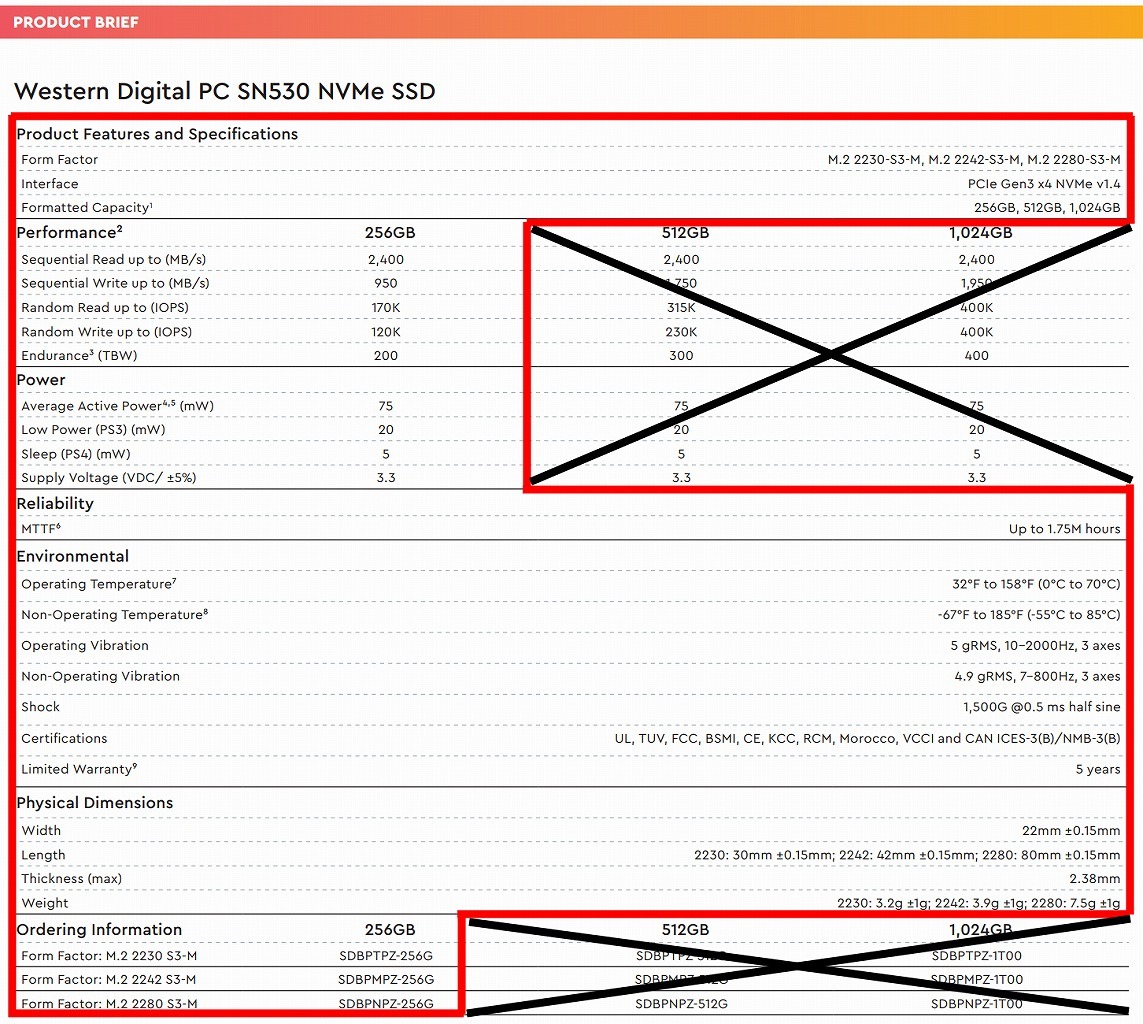Click the "Certifications" row label
The height and width of the screenshot is (1024, 1143).
click(64, 738)
